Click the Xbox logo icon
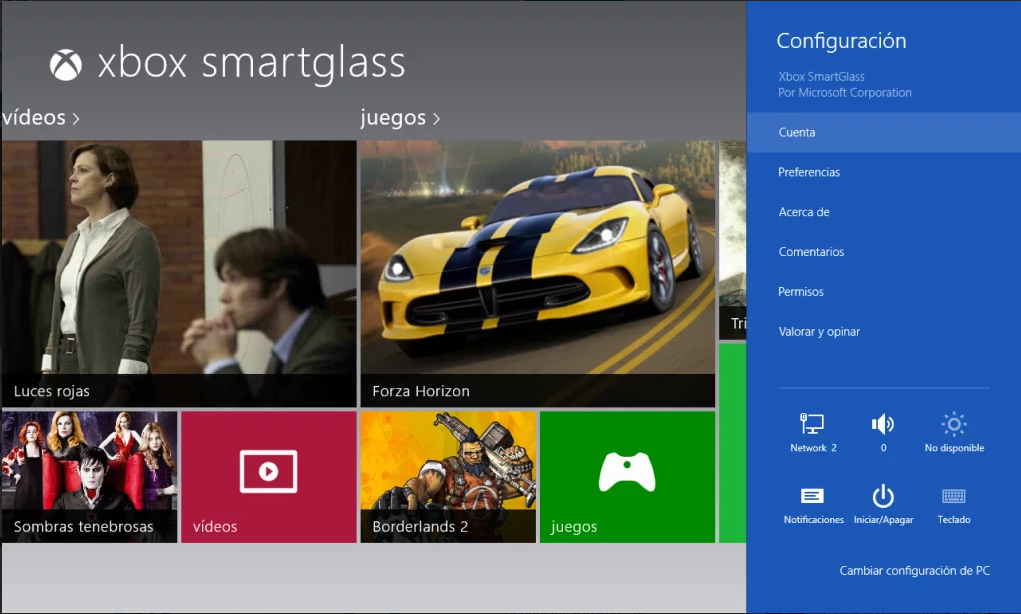 [x=66, y=64]
